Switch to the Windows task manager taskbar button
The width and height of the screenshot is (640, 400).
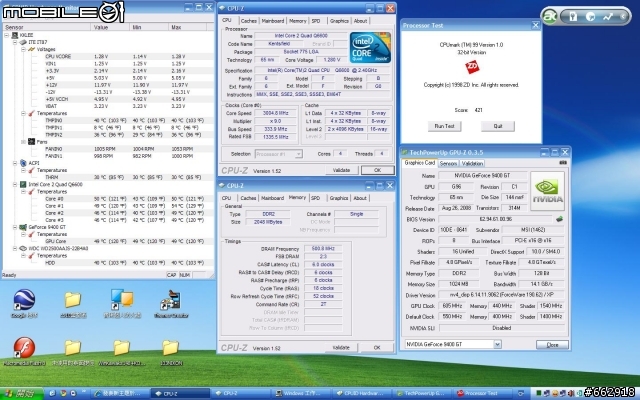(302, 393)
